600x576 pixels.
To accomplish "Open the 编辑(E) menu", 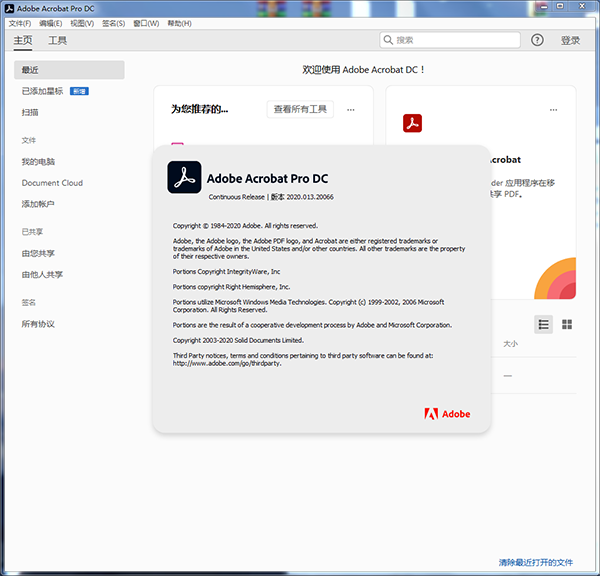I will pyautogui.click(x=51, y=23).
